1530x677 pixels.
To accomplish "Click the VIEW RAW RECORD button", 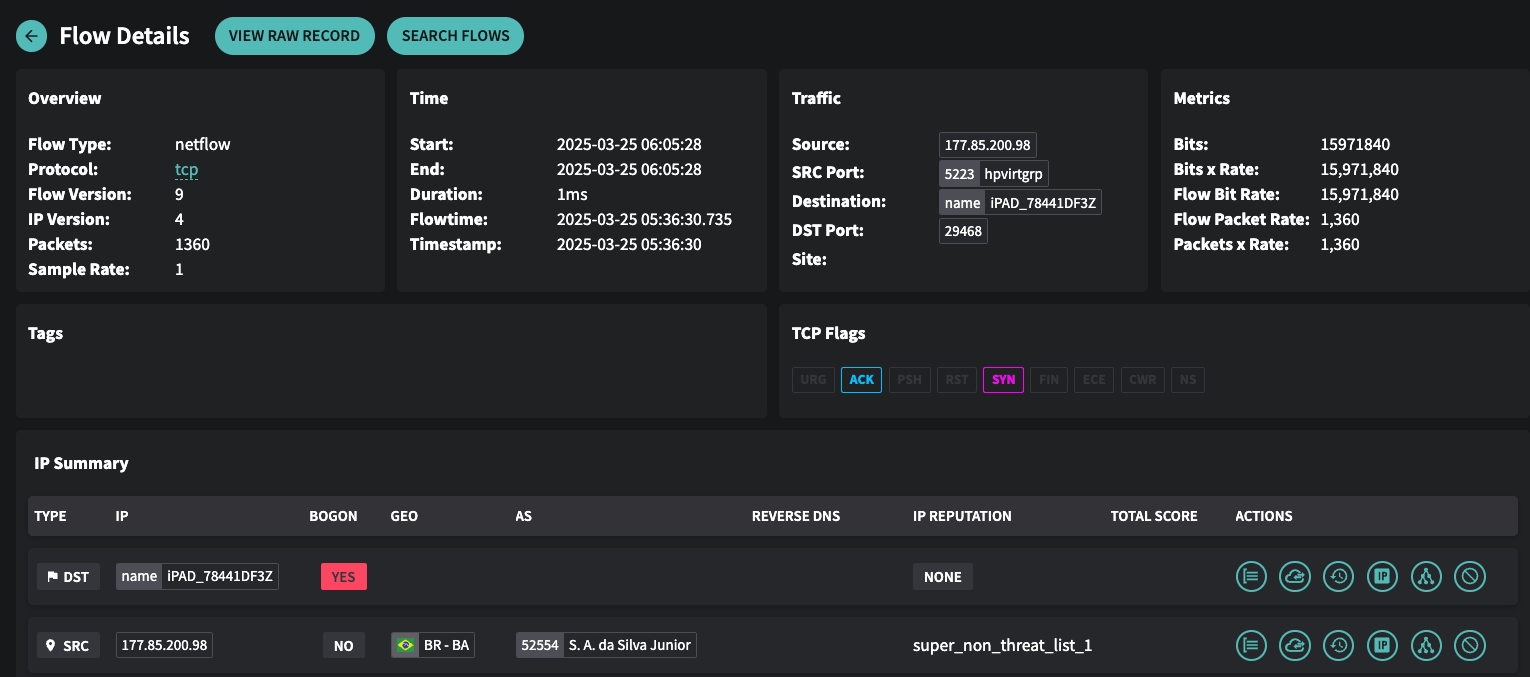I will click(294, 36).
